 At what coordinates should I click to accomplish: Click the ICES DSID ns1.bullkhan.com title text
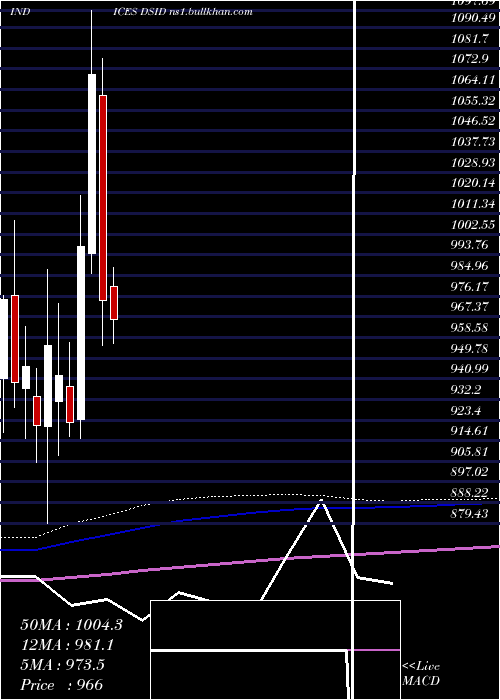tap(183, 11)
